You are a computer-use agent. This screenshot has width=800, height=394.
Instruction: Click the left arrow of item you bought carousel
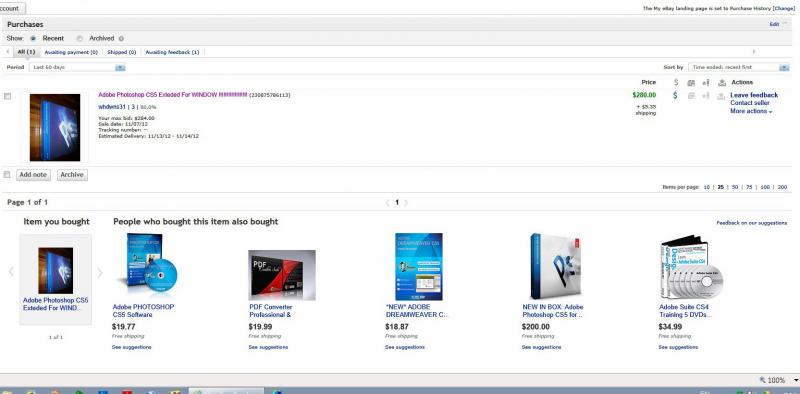pyautogui.click(x=11, y=272)
